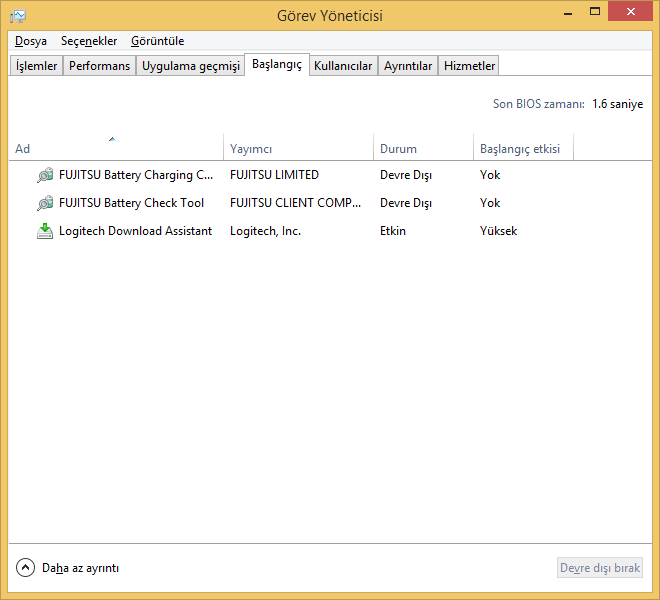Maximize the Görev Yöneticisi window
The image size is (660, 600).
595,12
